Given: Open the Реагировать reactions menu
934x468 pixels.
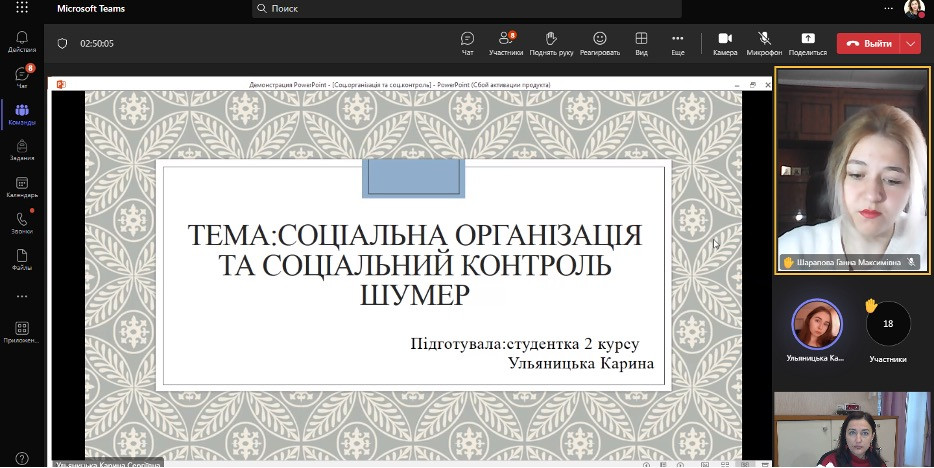Looking at the screenshot, I should tap(599, 43).
